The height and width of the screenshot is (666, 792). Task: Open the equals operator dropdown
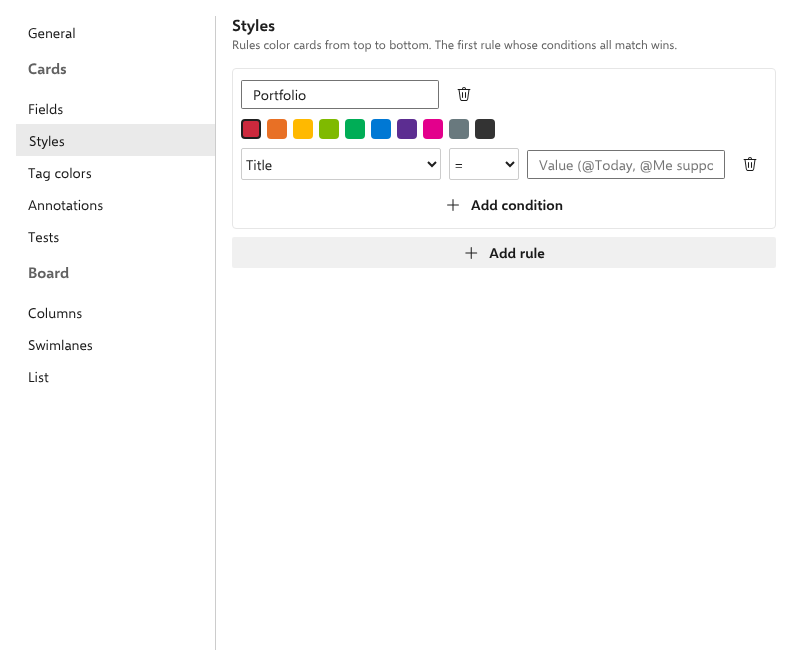click(x=483, y=164)
